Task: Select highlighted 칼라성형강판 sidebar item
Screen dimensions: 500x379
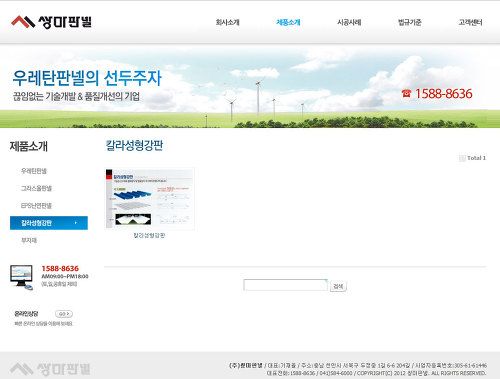Action: tap(49, 223)
